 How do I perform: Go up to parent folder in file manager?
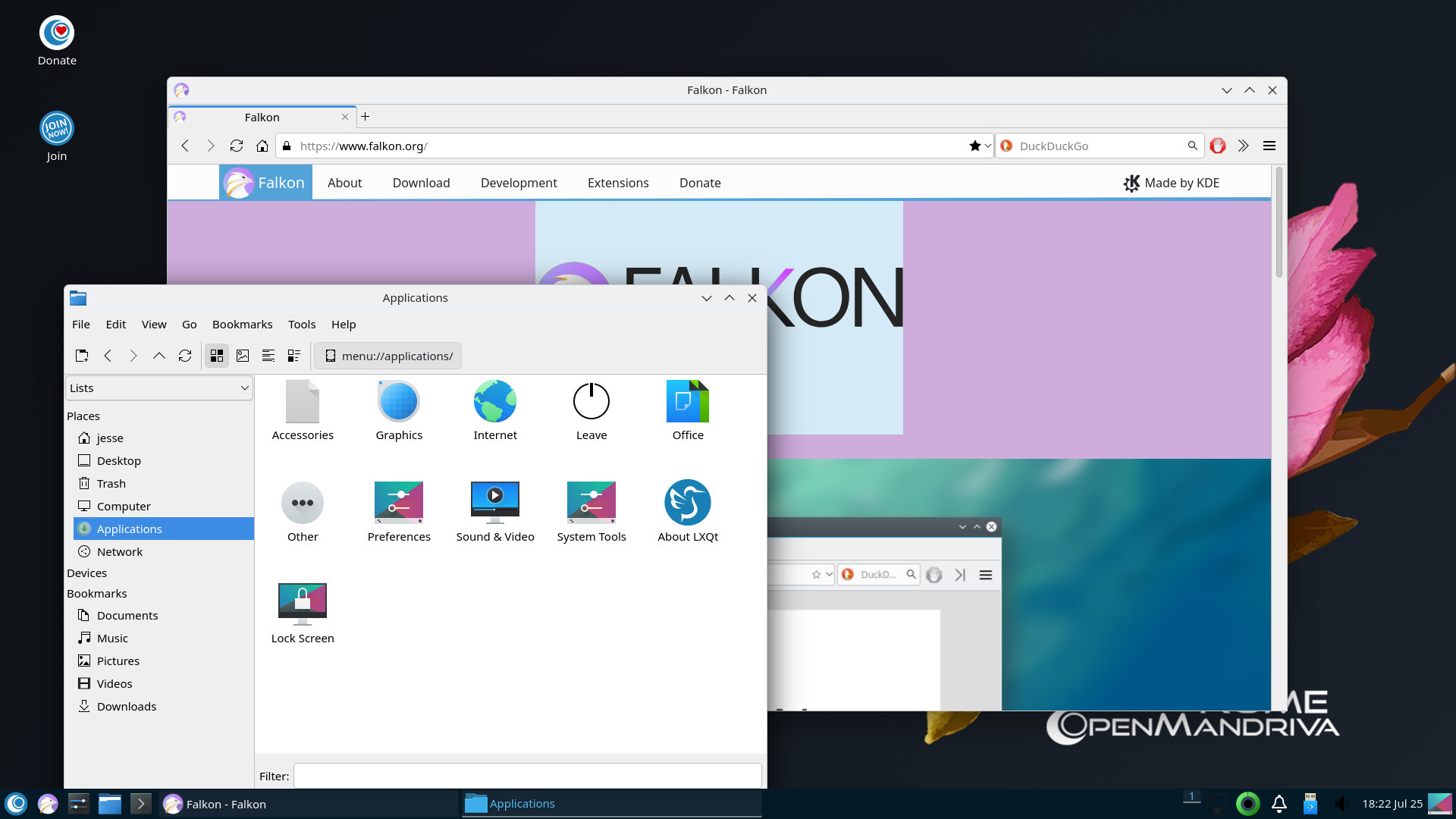click(x=159, y=356)
